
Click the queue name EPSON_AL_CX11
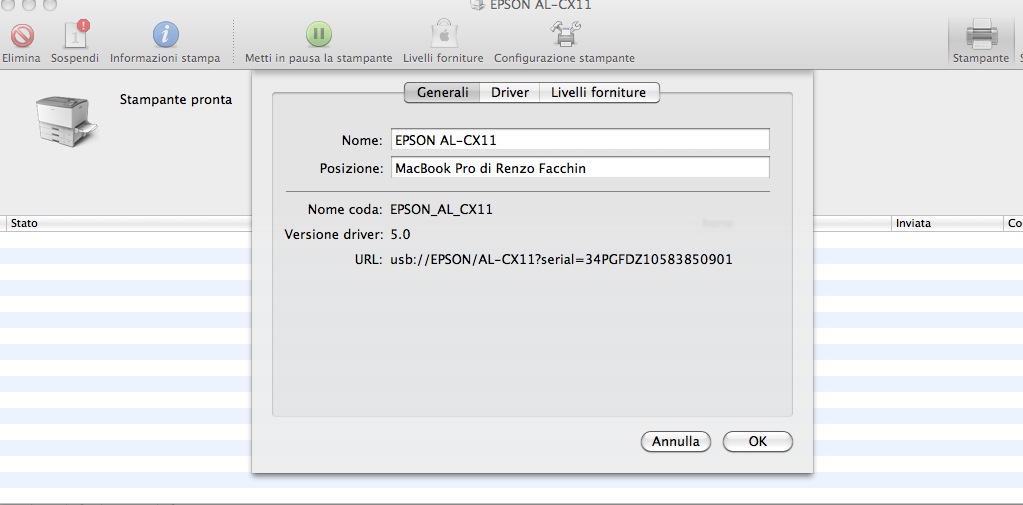click(x=441, y=210)
